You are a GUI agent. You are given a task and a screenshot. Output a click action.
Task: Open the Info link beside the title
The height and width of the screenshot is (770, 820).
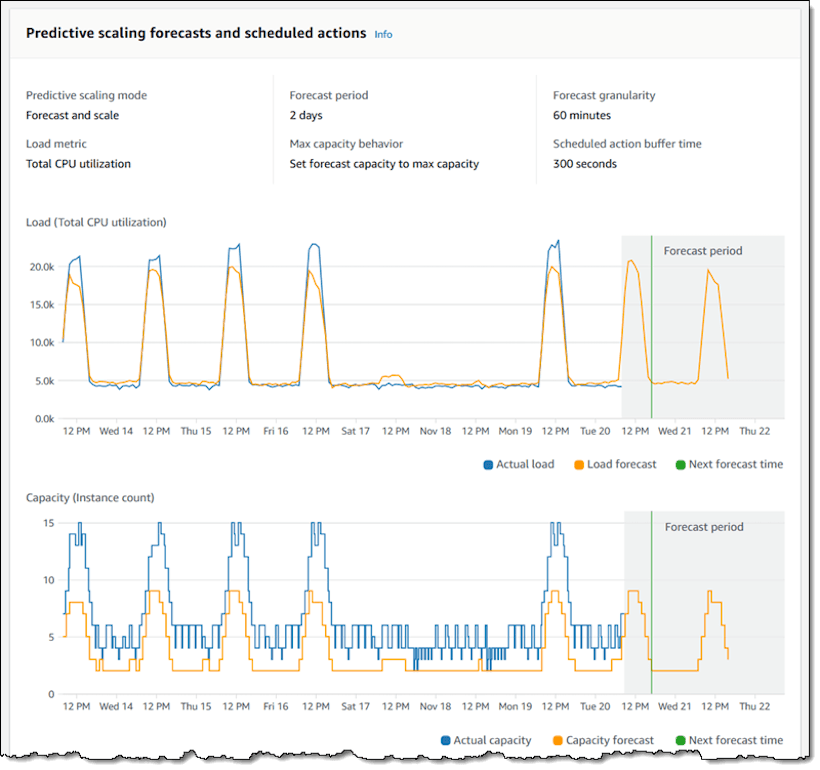click(x=383, y=33)
